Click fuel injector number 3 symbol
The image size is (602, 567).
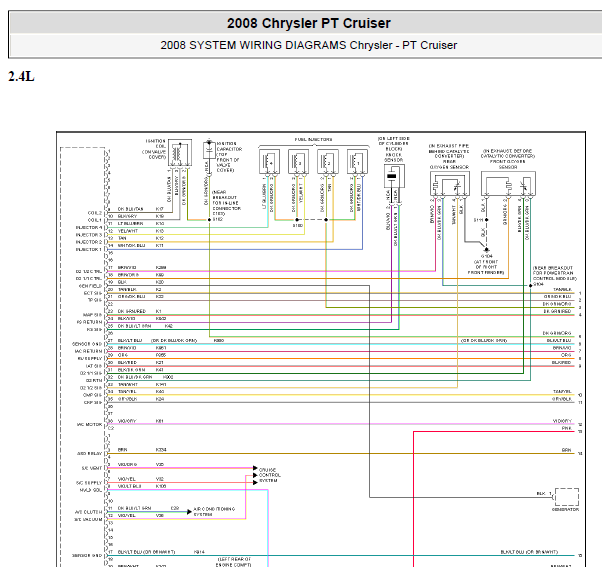pyautogui.click(x=298, y=162)
